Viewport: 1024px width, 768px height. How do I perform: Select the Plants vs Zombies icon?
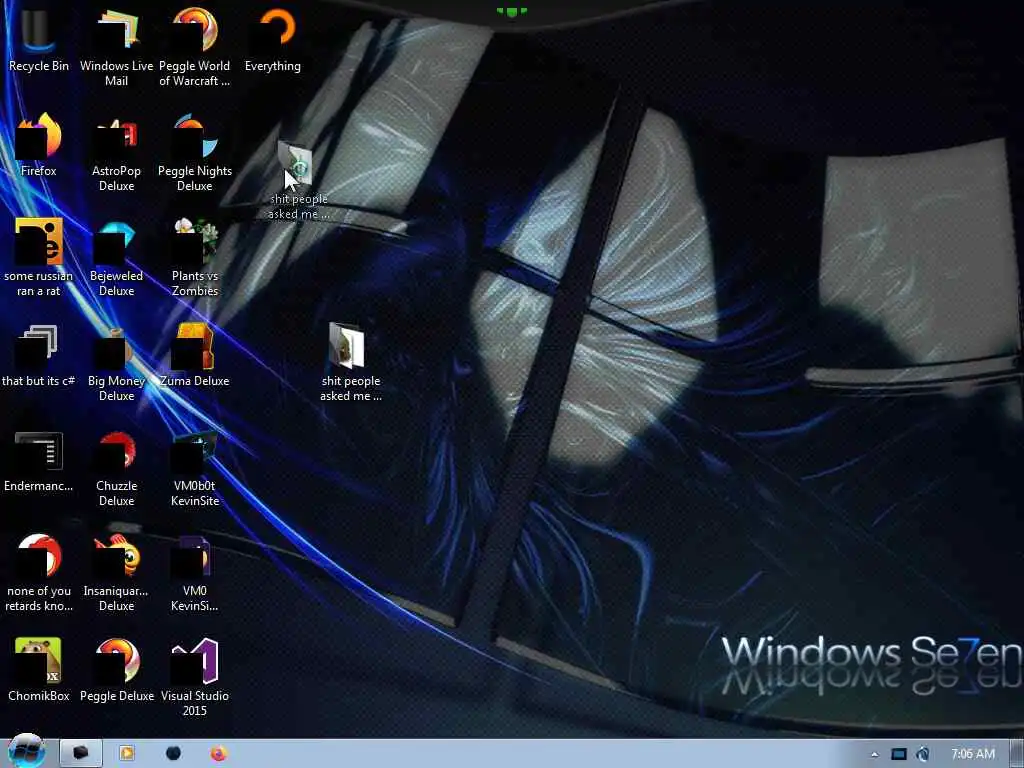(195, 257)
